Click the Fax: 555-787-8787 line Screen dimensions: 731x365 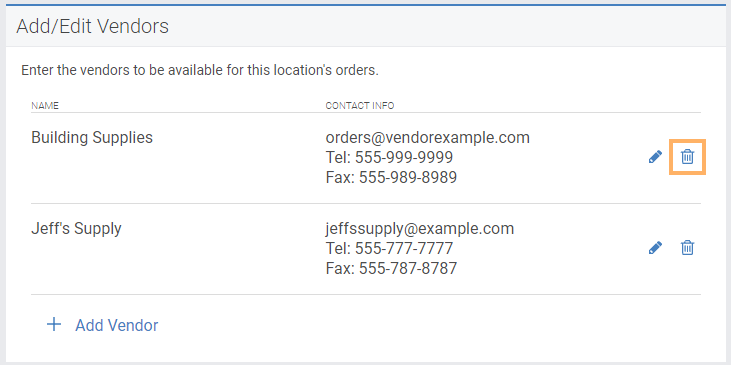click(391, 268)
